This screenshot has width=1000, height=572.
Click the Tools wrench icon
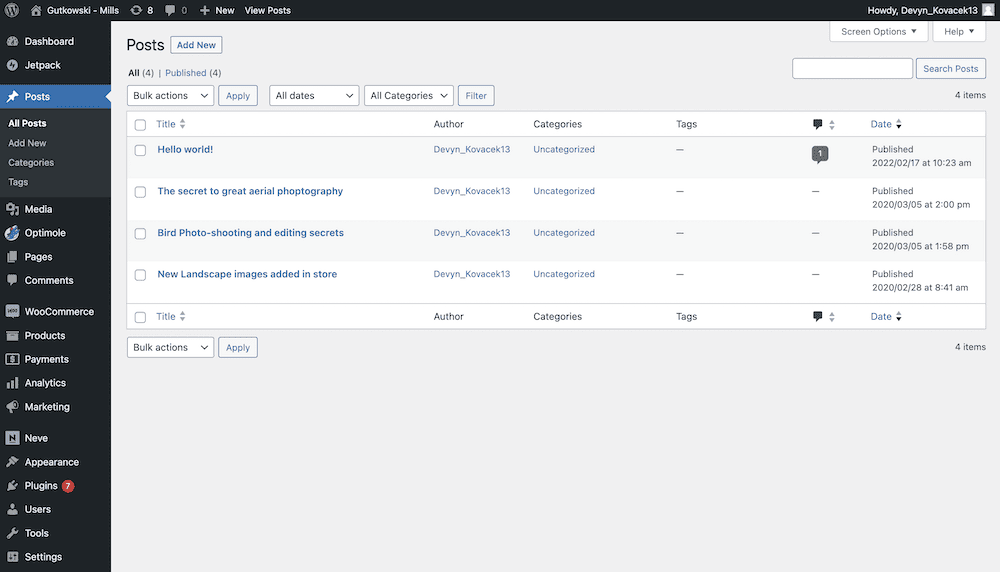pos(12,533)
